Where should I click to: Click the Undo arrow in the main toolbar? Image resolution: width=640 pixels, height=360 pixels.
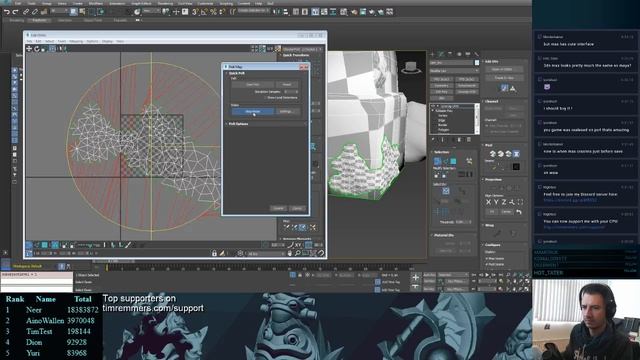(7, 12)
